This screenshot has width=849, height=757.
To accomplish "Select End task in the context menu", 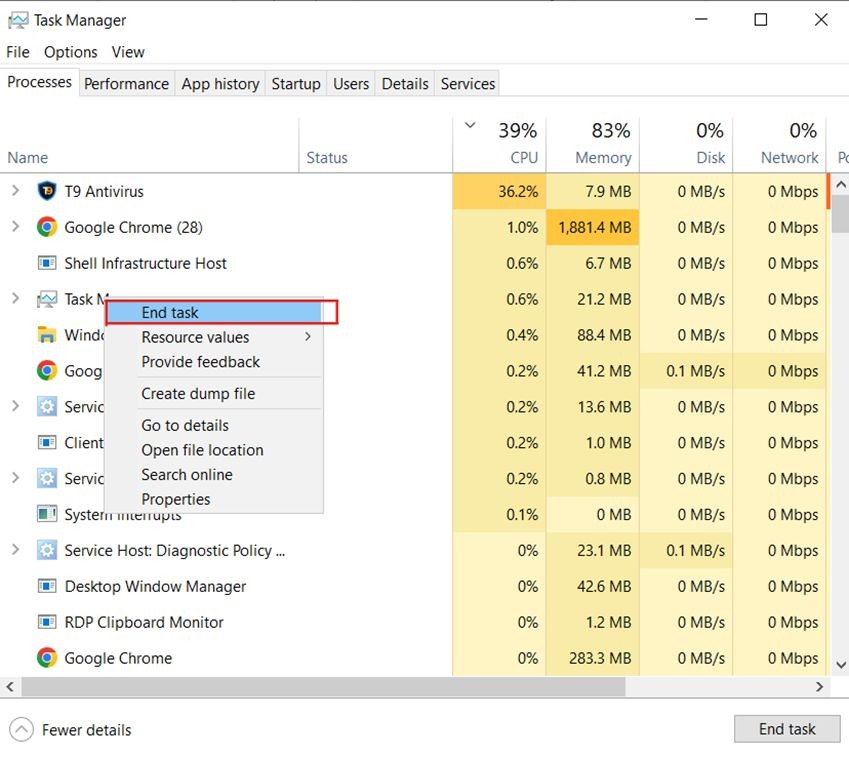I will click(x=170, y=313).
